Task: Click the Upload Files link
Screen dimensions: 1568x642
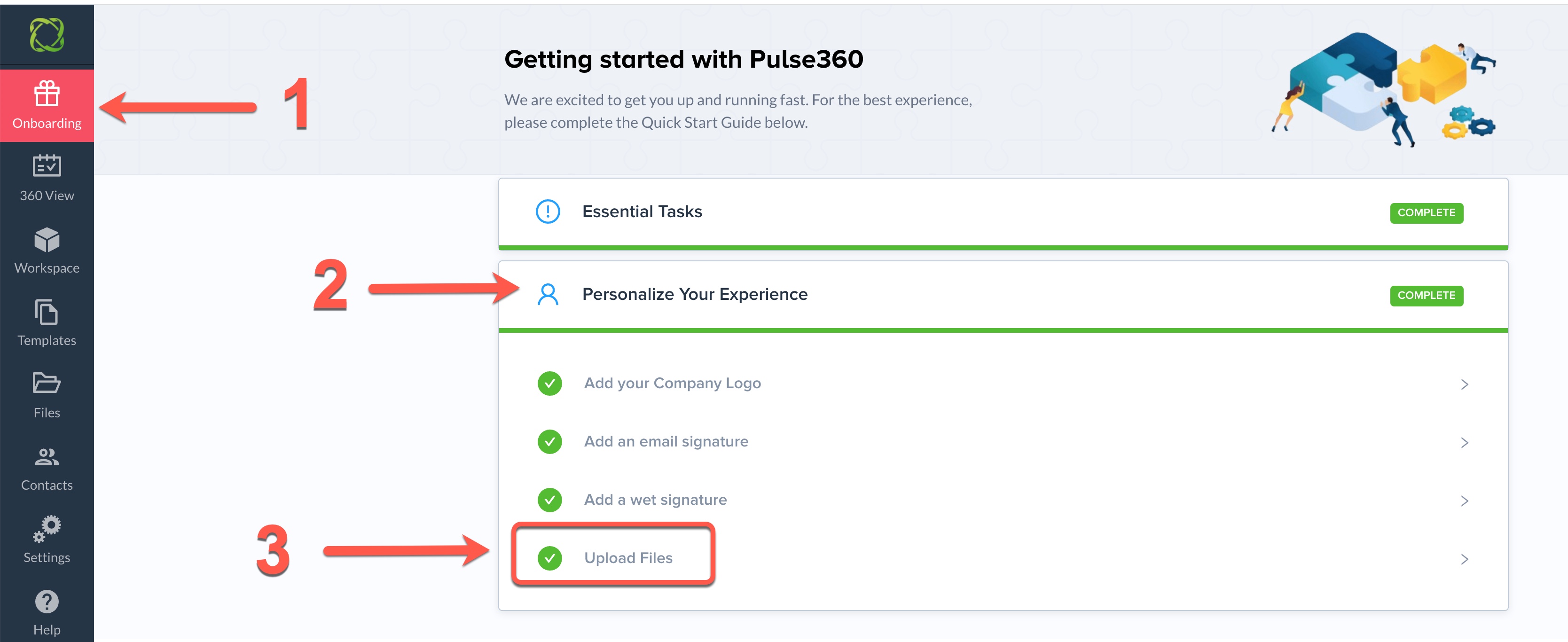Action: [x=628, y=558]
